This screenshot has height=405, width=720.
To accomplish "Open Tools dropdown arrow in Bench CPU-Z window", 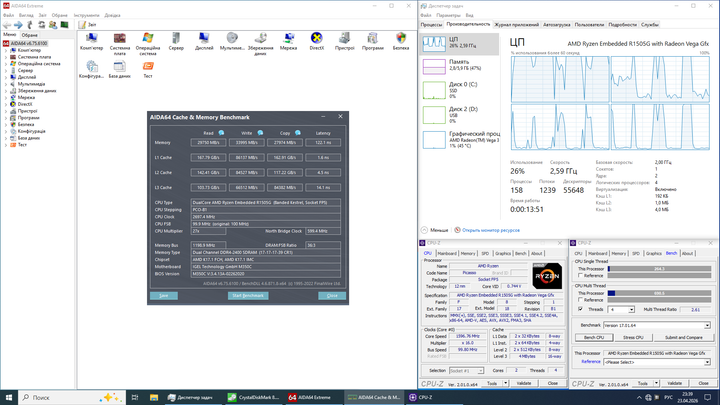I will tap(656, 383).
